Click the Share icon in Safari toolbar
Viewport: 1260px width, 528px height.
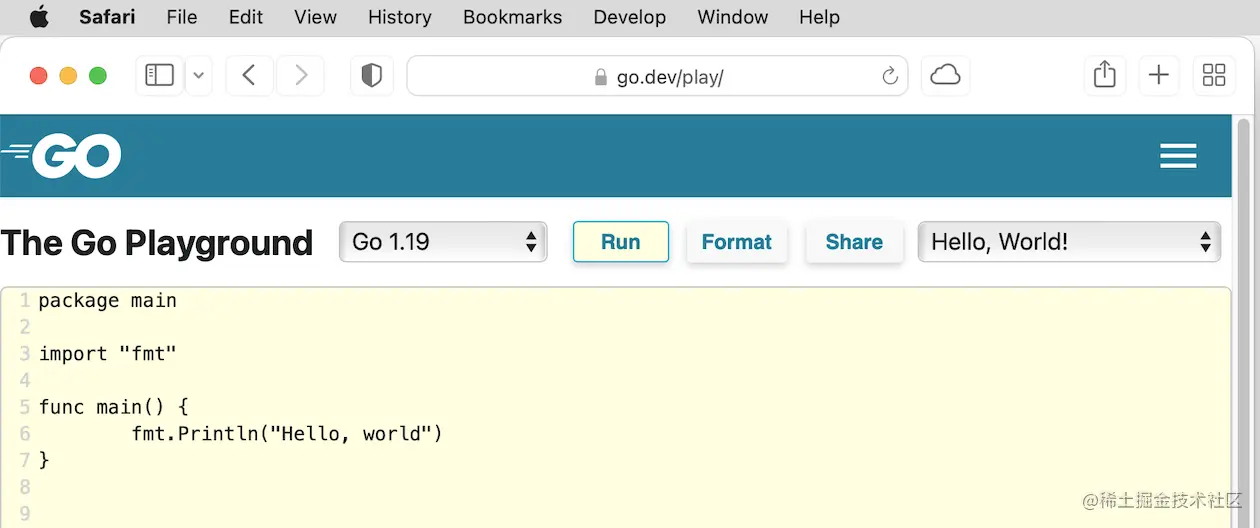1105,76
